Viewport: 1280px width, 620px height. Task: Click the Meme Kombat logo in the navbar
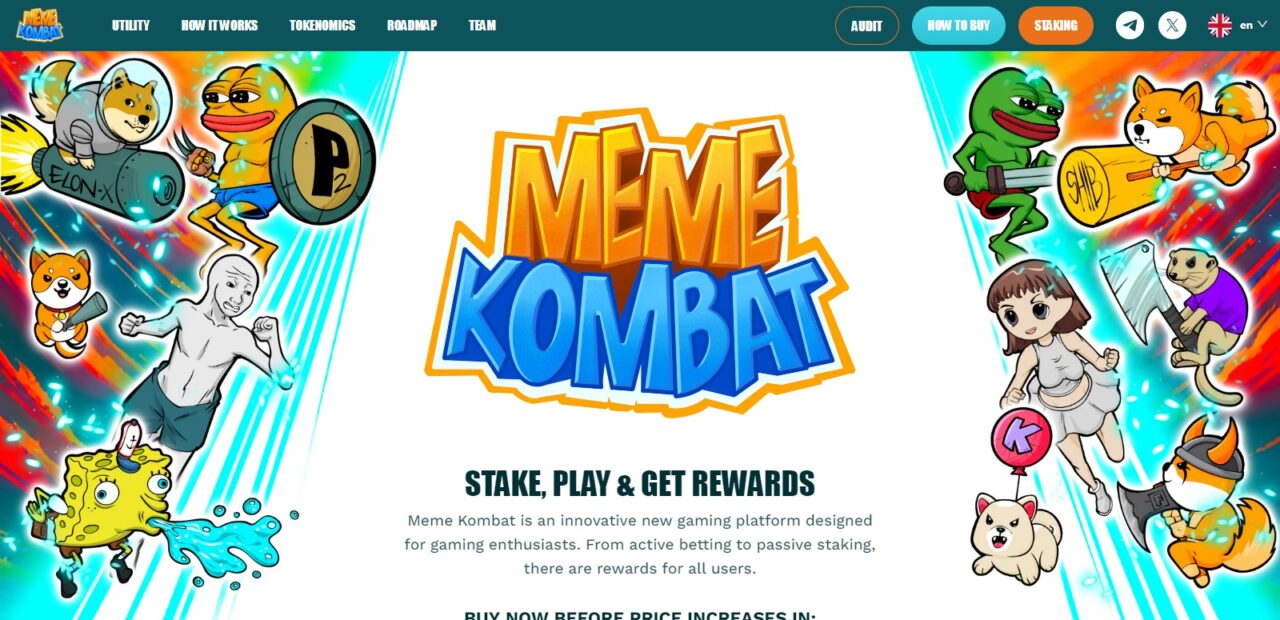[39, 25]
